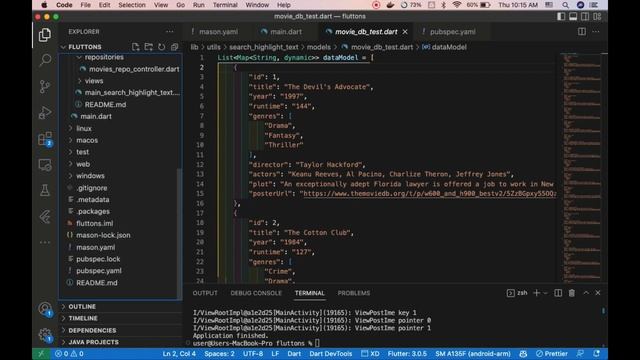Open the DEBUG CONSOLE panel tab
The height and width of the screenshot is (360, 640).
tap(256, 293)
